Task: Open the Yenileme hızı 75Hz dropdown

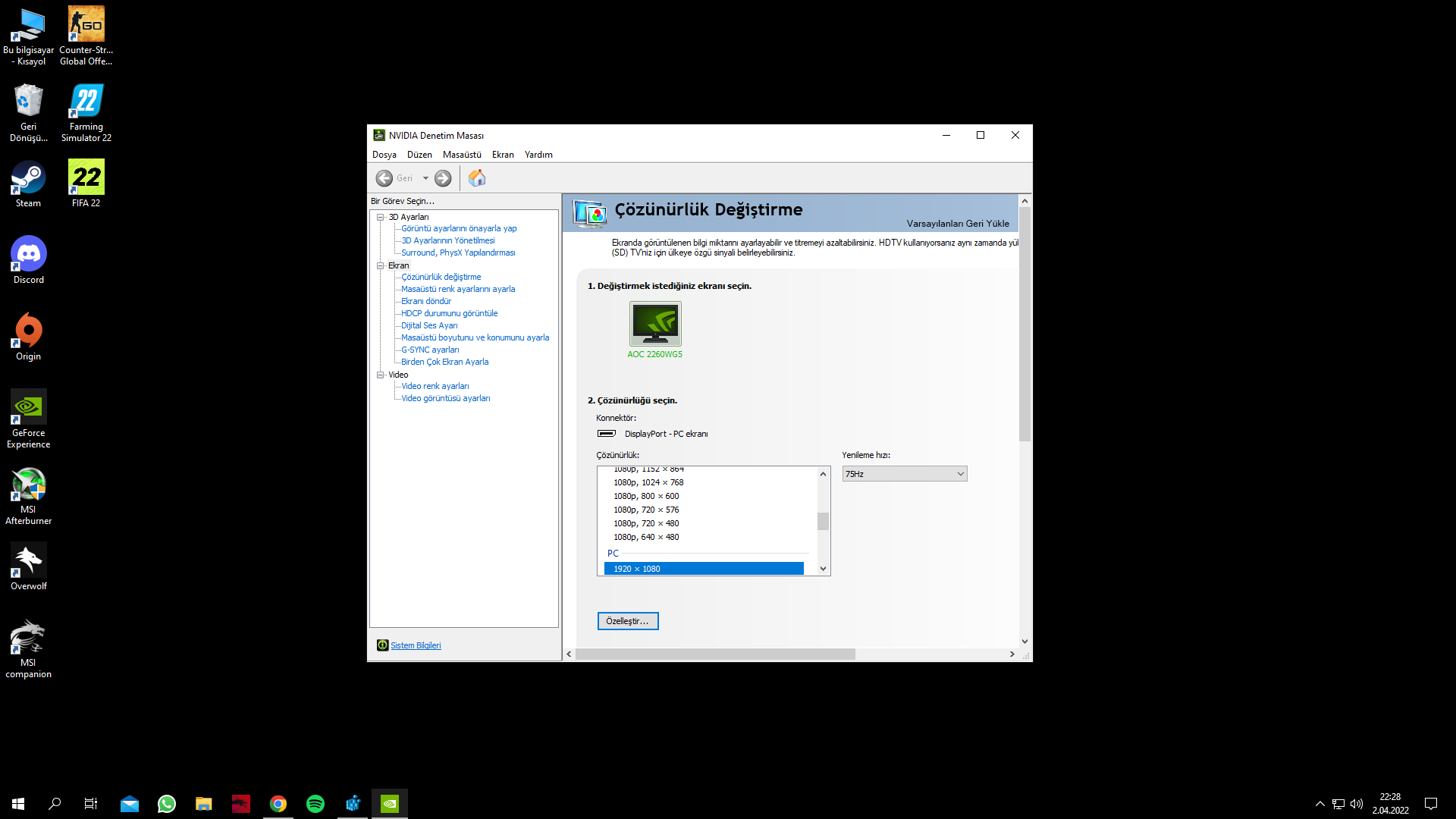Action: (x=905, y=474)
